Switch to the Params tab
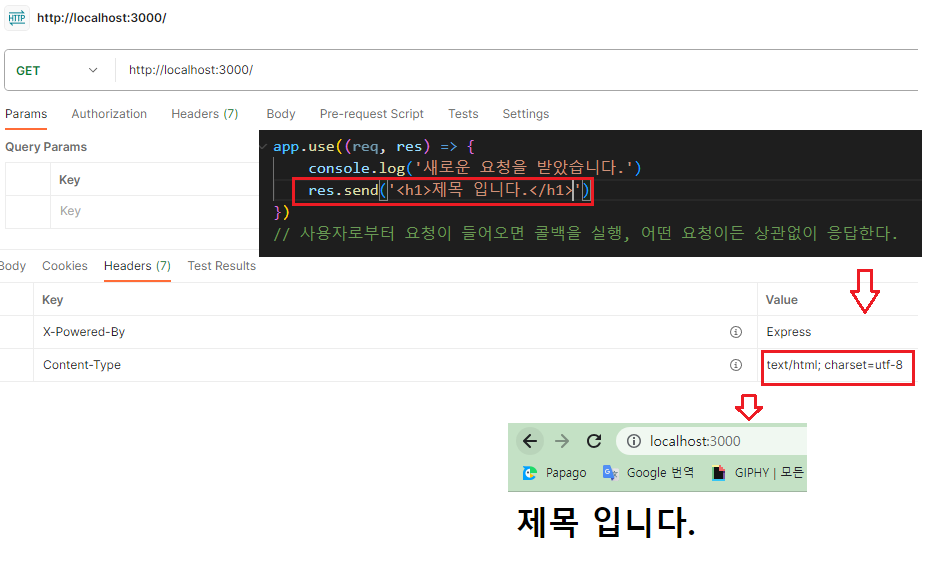Screen dimensions: 952x561 tap(26, 114)
